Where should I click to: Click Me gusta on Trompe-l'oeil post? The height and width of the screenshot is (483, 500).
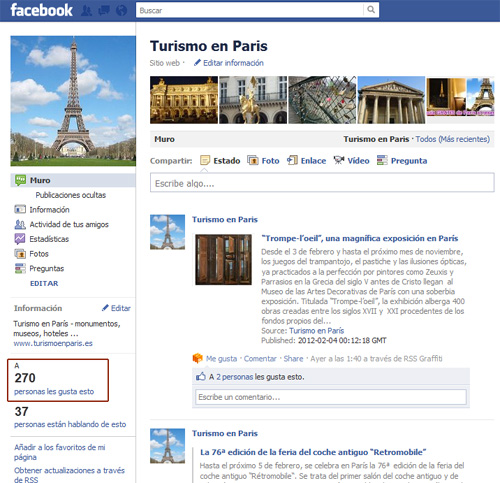[221, 359]
